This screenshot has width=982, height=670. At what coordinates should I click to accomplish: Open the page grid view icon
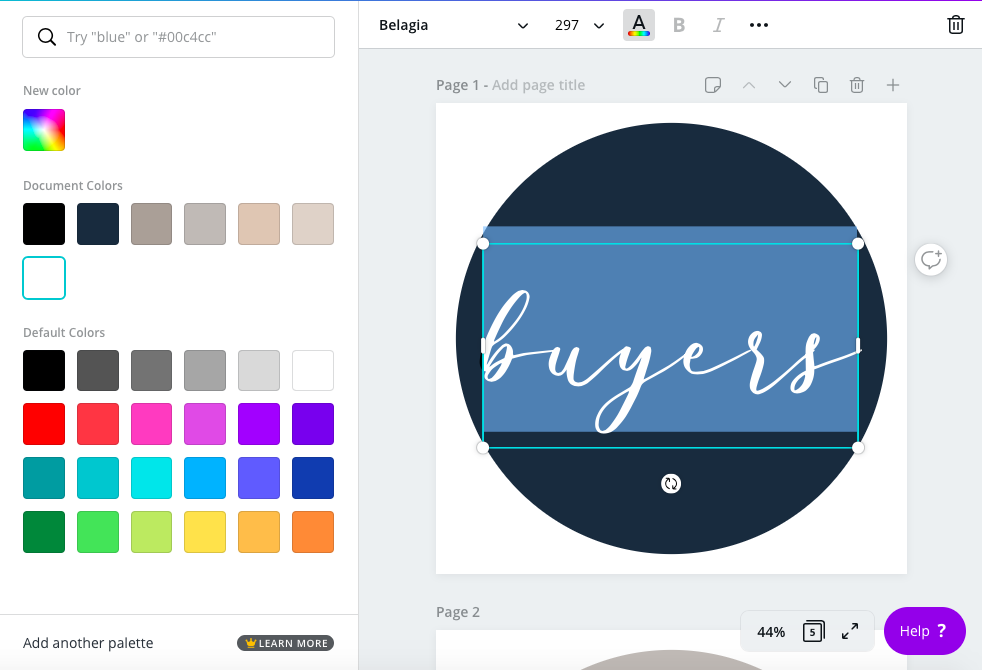[x=814, y=631]
